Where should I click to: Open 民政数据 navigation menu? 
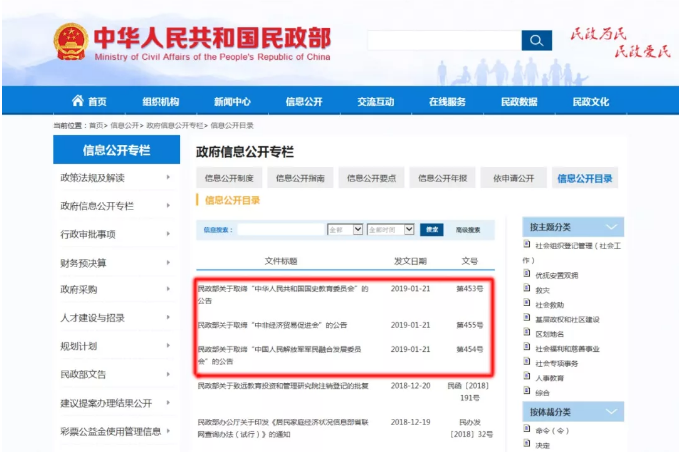(x=519, y=102)
